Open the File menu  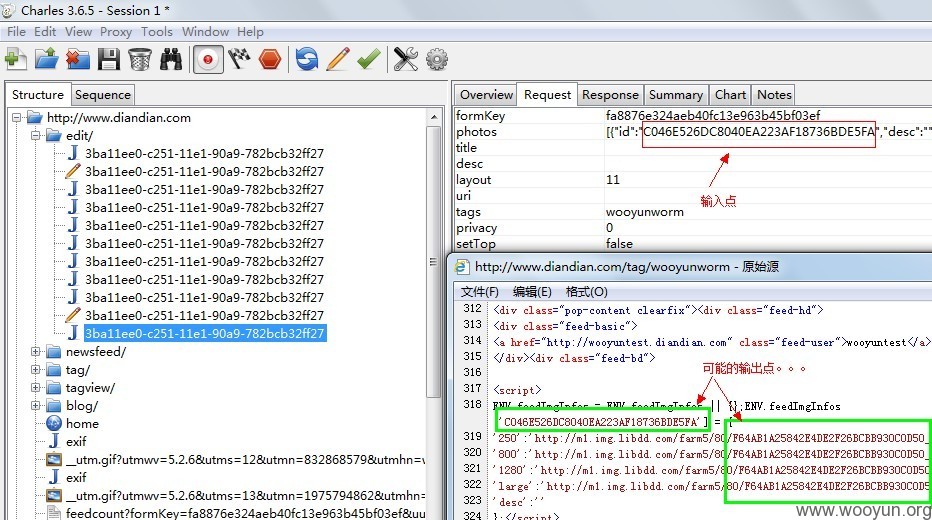pyautogui.click(x=16, y=31)
